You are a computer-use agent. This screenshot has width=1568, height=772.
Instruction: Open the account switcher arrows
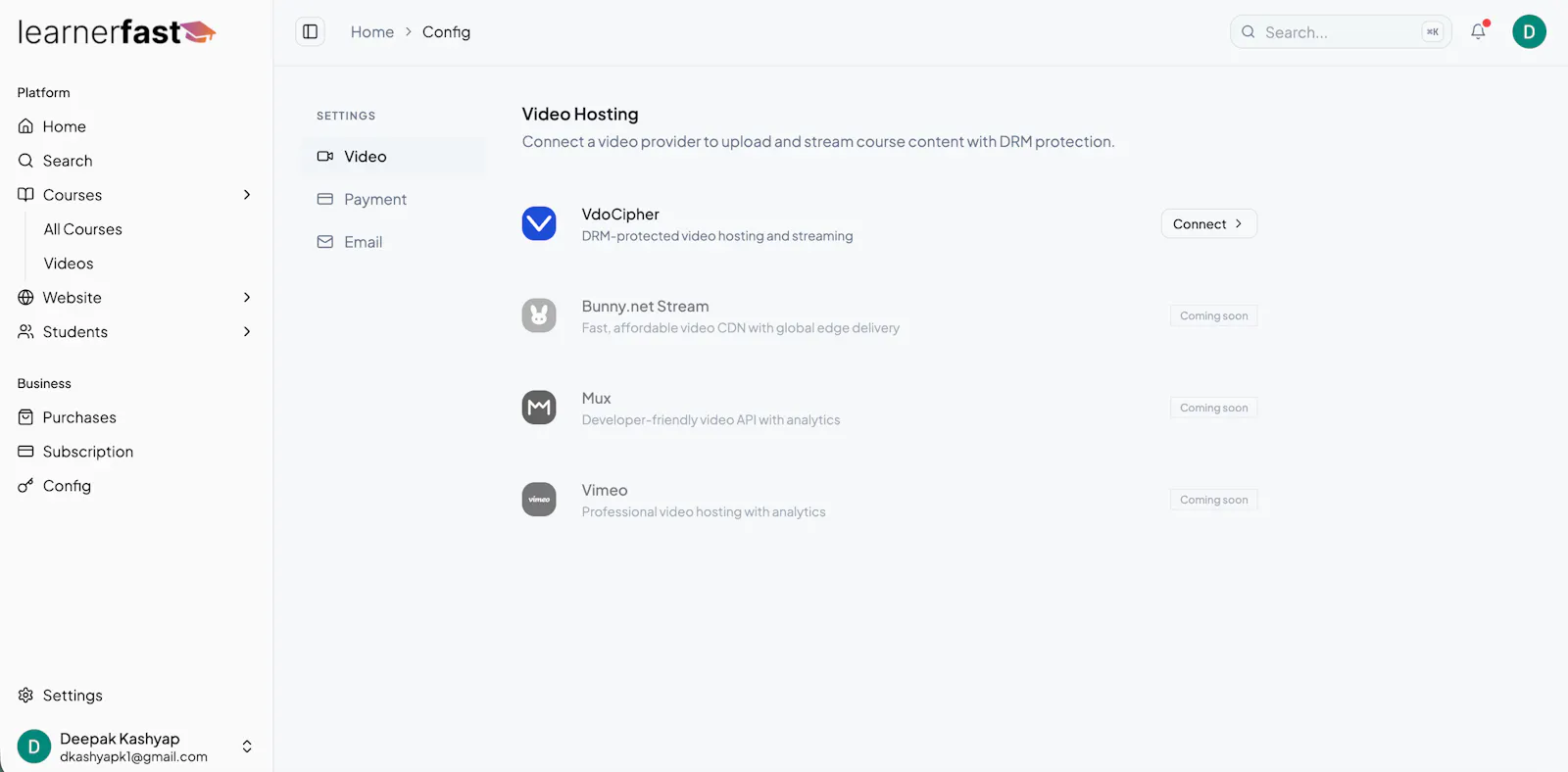(247, 747)
